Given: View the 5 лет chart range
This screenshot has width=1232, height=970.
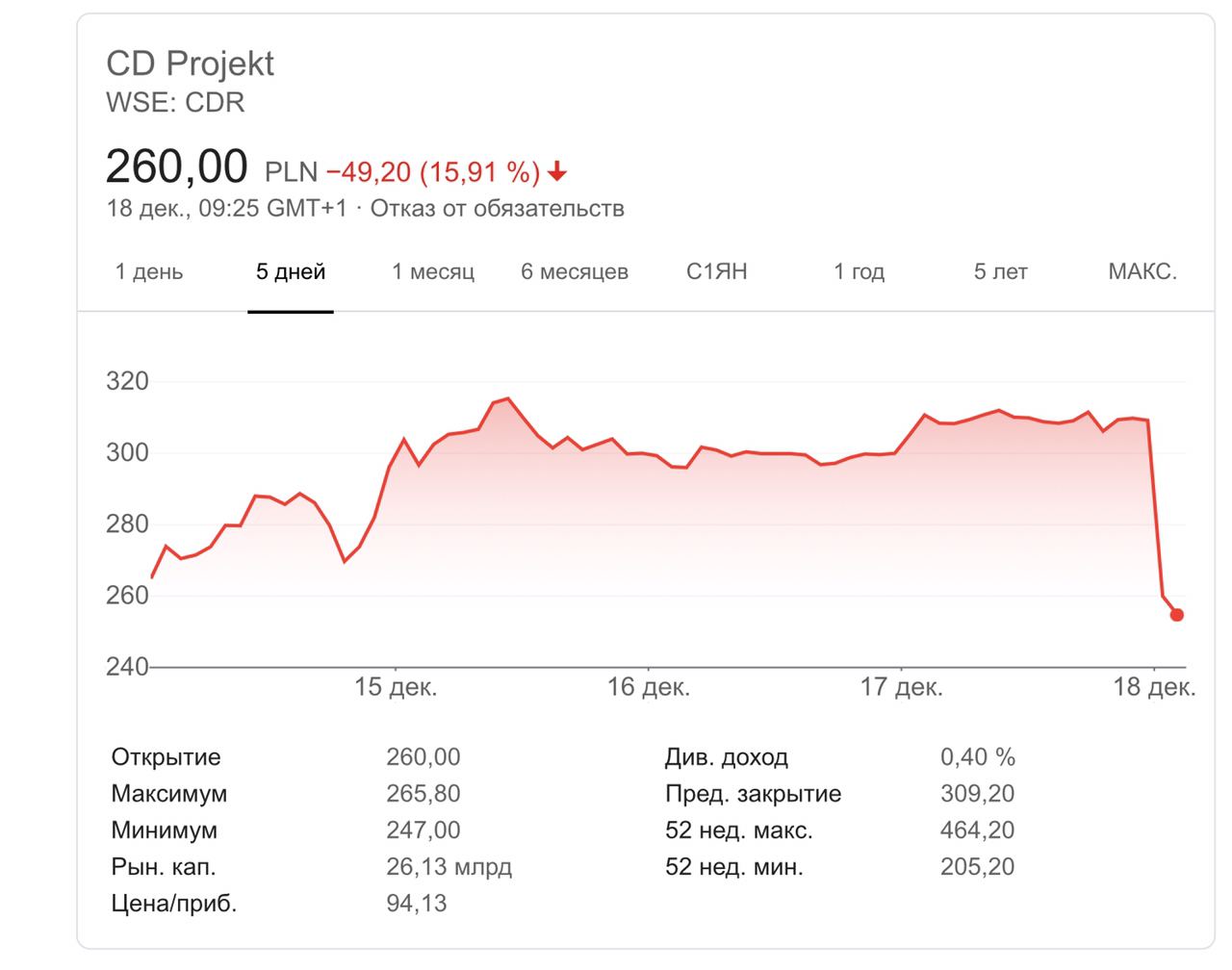Looking at the screenshot, I should [x=1000, y=272].
